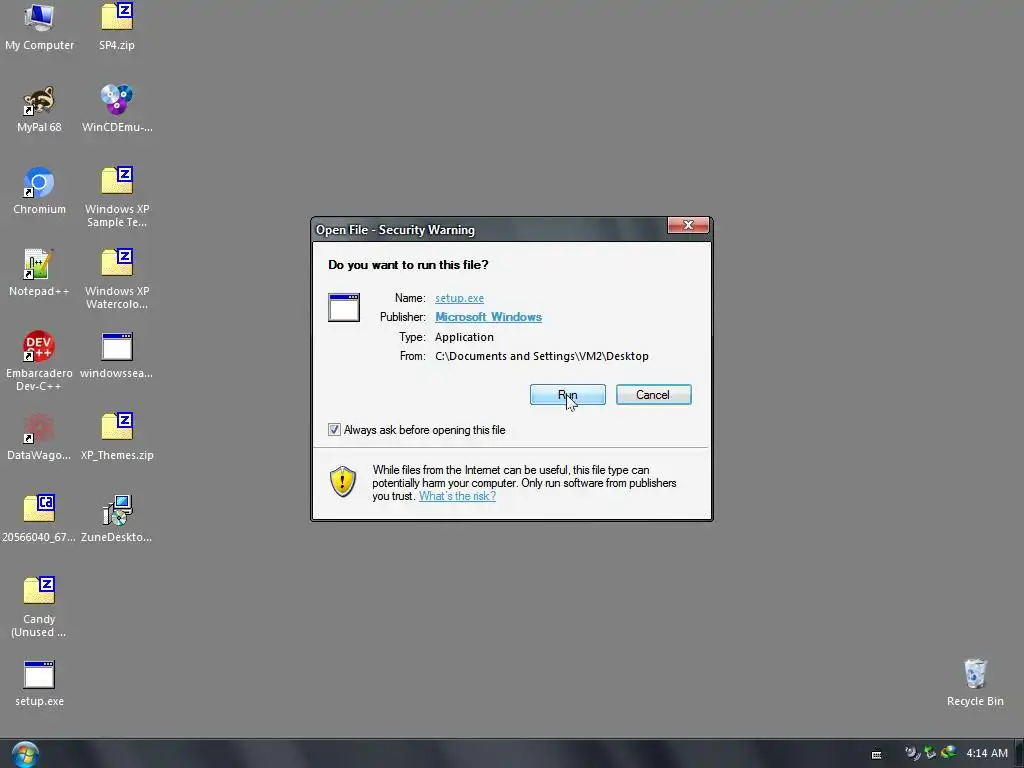View Microsoft Windows publisher details
The width and height of the screenshot is (1024, 768).
click(x=488, y=317)
